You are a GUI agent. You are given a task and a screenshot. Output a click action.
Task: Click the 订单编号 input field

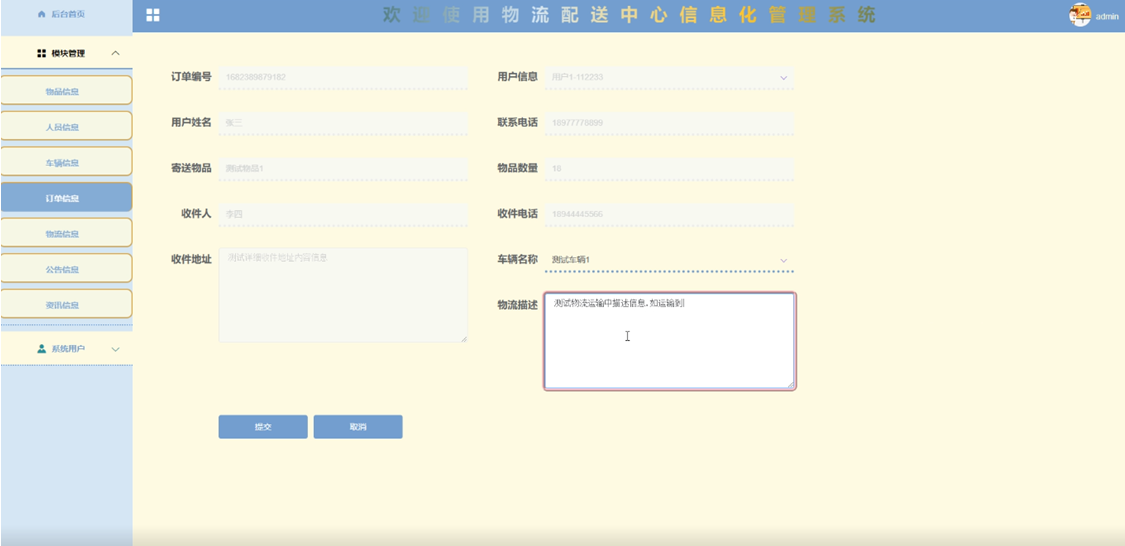click(343, 77)
